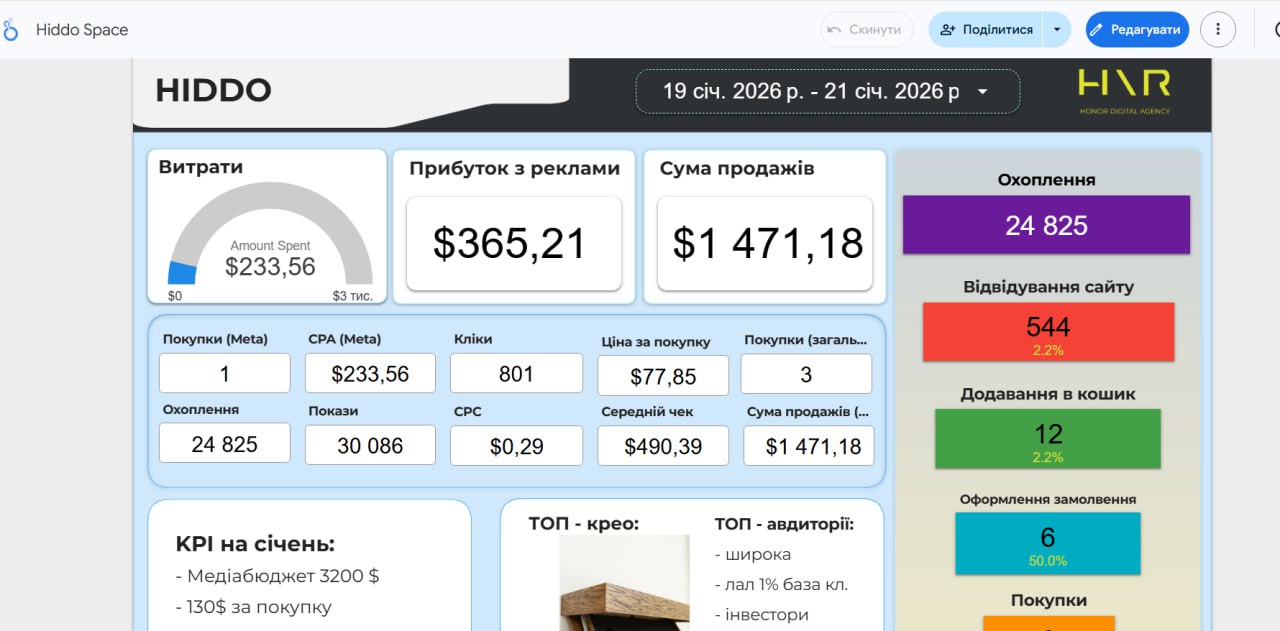The height and width of the screenshot is (631, 1280).
Task: Click the ТОП - крео product thumbnail
Action: coord(624,583)
